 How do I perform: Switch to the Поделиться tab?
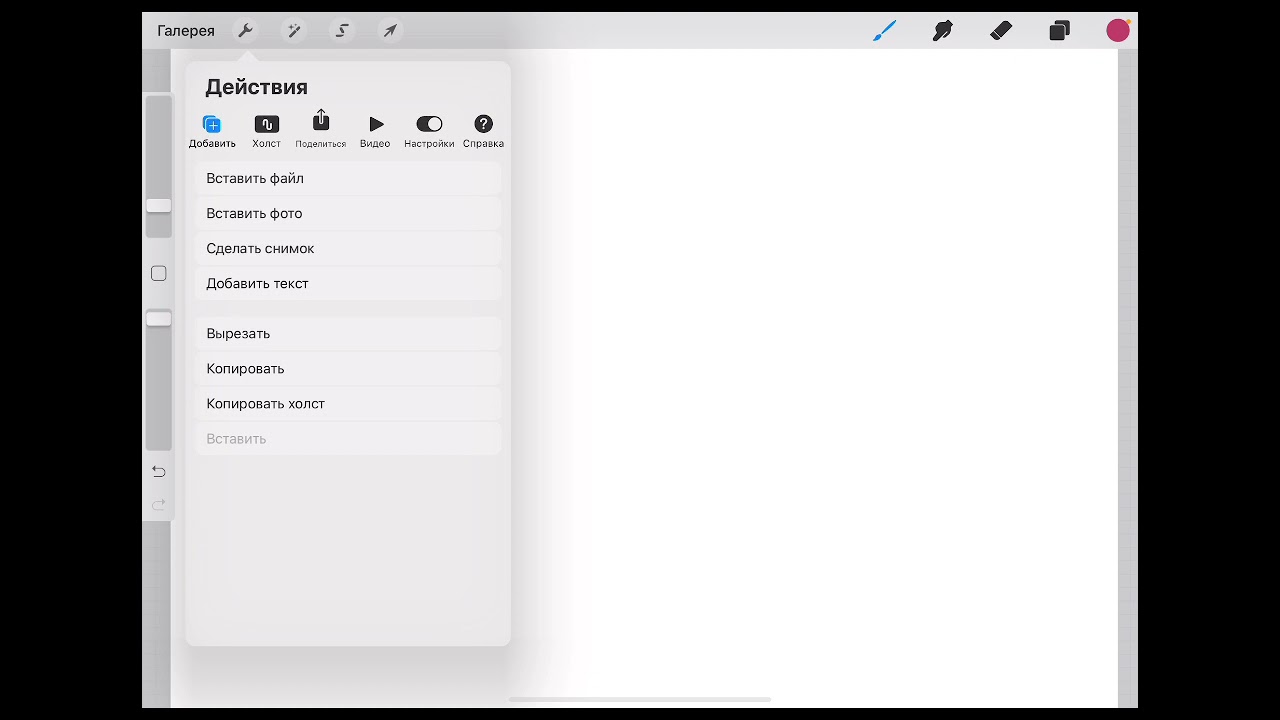pyautogui.click(x=320, y=130)
